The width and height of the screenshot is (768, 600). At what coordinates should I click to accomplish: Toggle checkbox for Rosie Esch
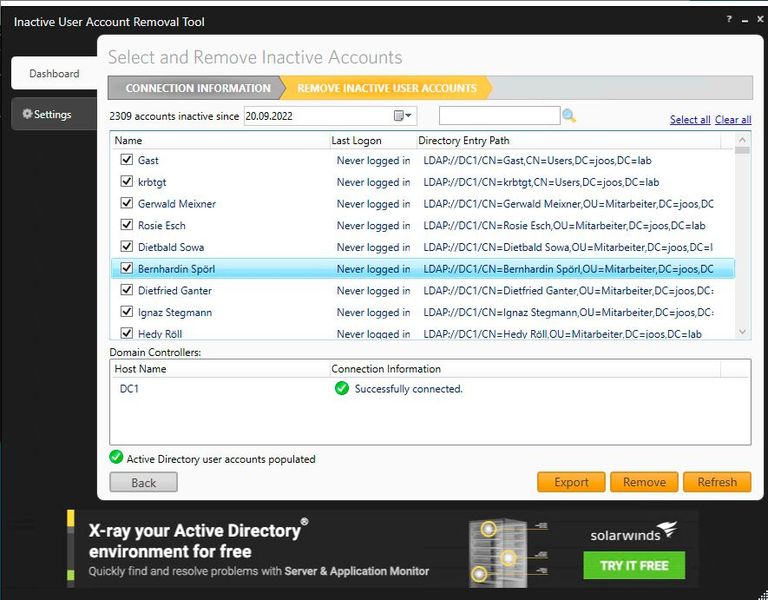click(126, 225)
